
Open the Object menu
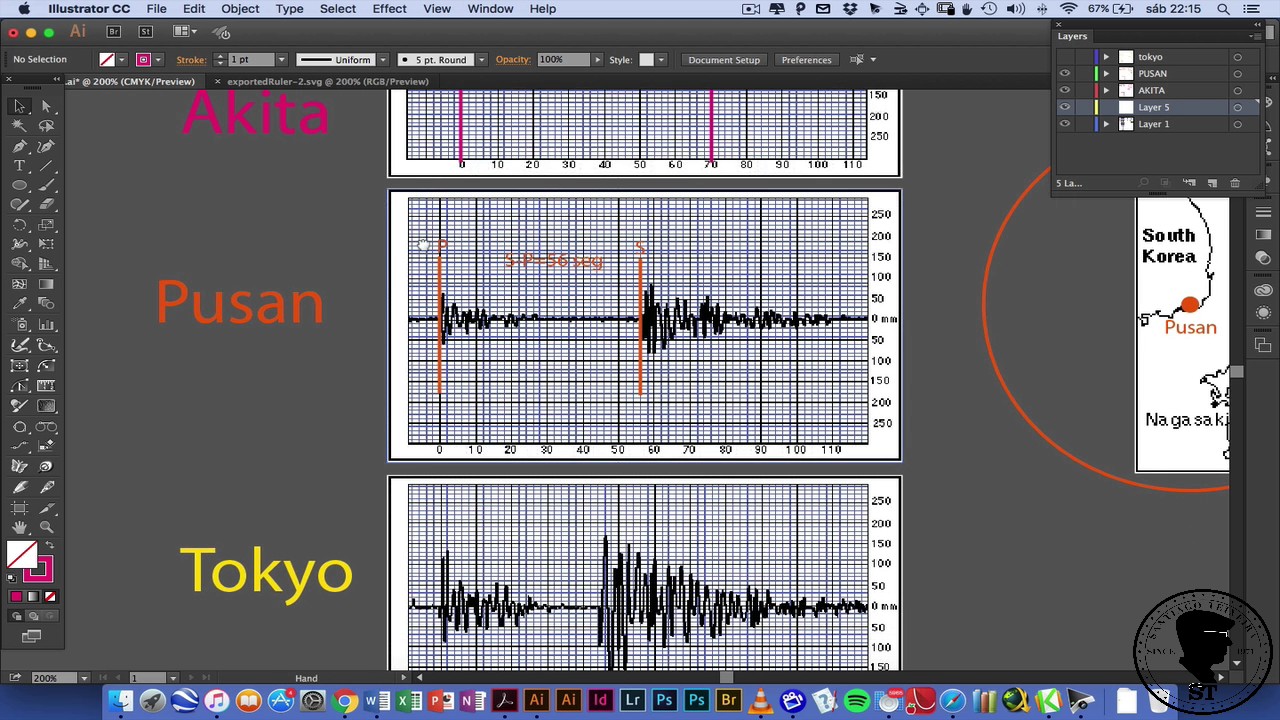coord(240,9)
